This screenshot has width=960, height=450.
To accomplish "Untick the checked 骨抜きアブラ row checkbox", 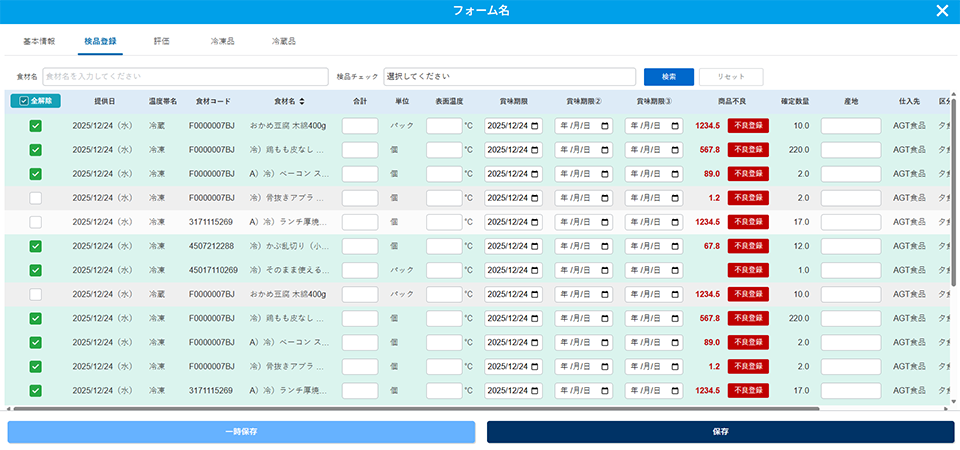I will click(36, 367).
